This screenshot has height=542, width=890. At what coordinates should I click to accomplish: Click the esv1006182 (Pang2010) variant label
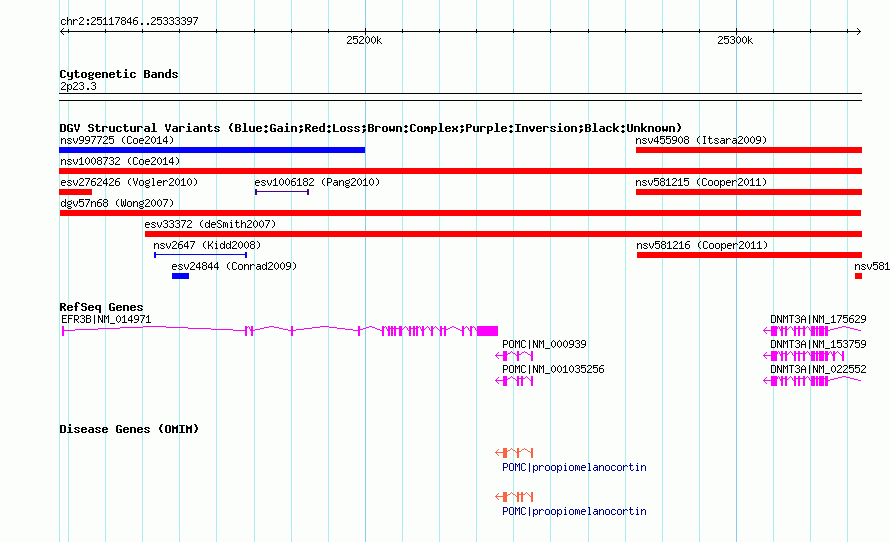317,182
